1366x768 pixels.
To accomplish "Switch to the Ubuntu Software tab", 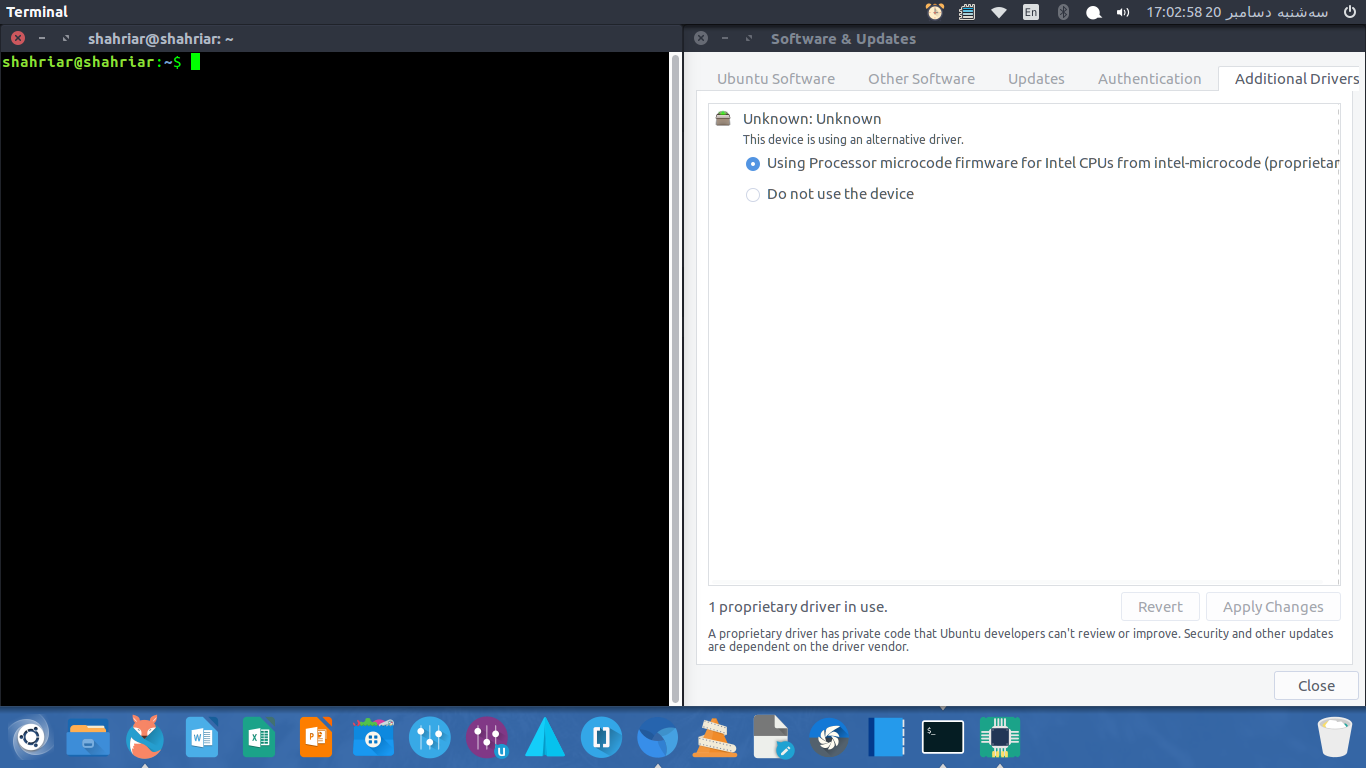I will 775,79.
